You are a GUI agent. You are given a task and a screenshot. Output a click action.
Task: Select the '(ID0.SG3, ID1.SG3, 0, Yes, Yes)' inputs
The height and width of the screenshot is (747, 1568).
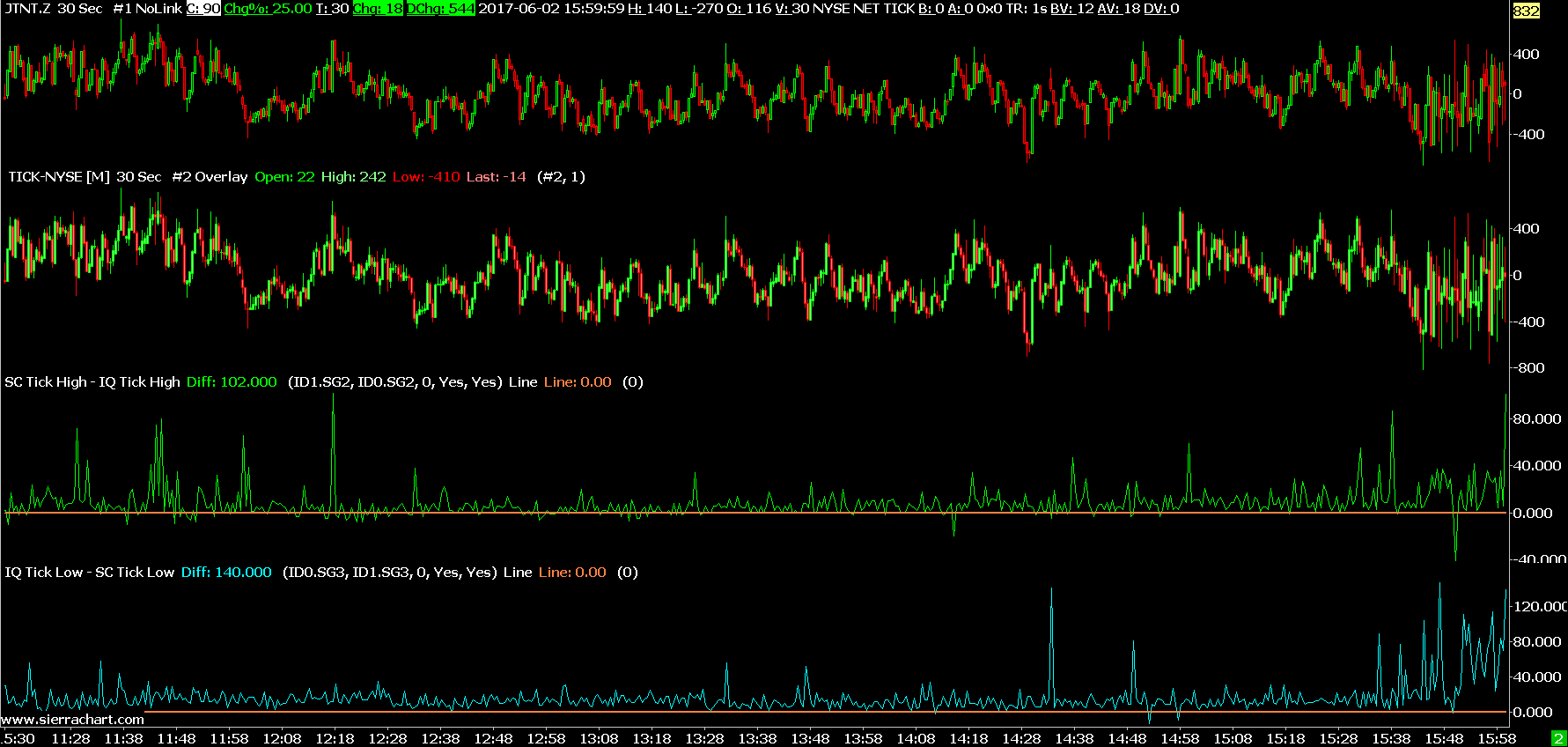point(390,573)
